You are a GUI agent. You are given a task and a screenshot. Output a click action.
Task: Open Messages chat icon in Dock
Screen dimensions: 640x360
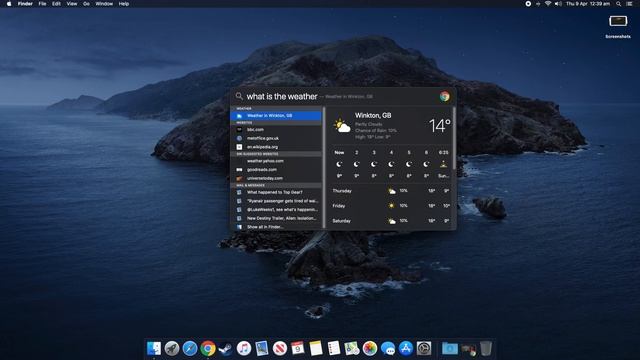(387, 349)
